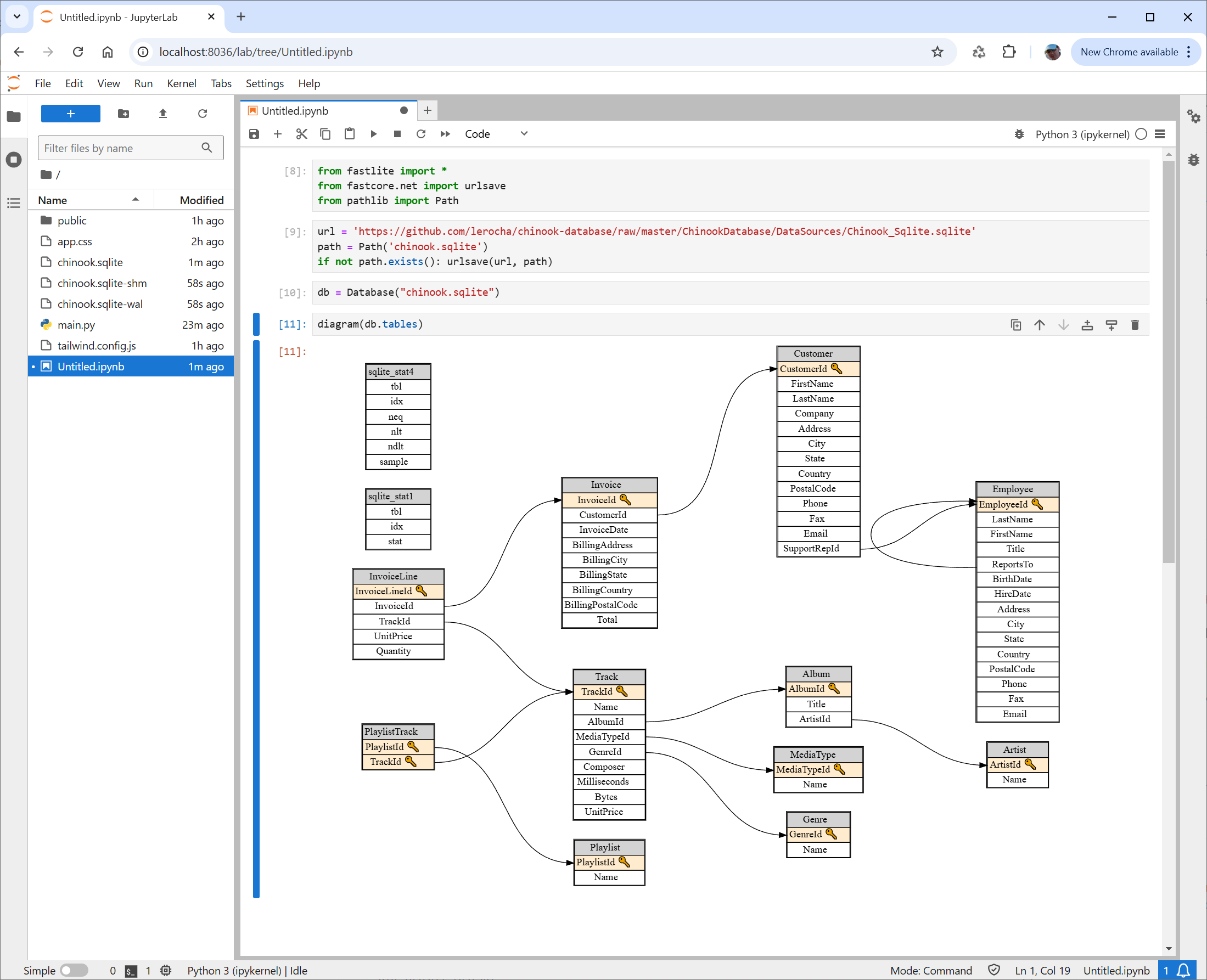Click the New Chrome available button
1207x980 pixels.
click(1129, 52)
